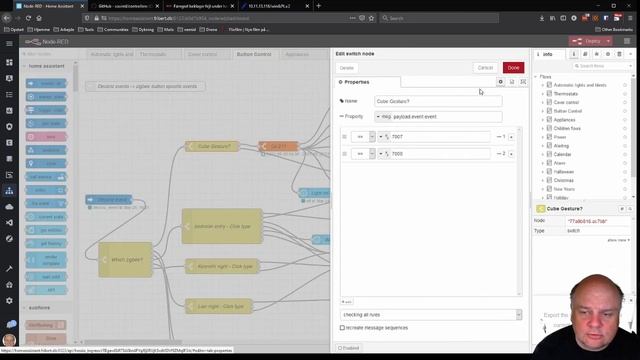Click the rules list vertical scrollbar
Viewport: 640px width, 360px height.
519,211
